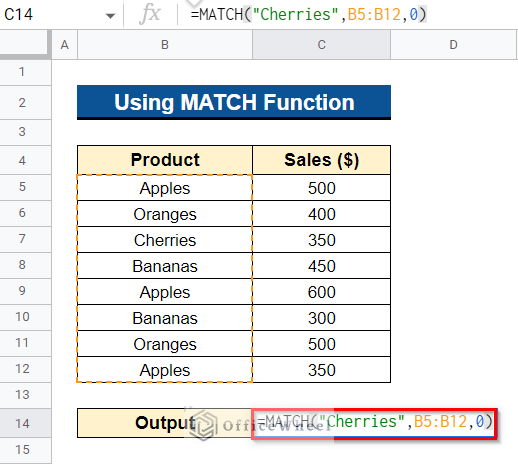This screenshot has height=464, width=518.
Task: Click the Output label cell
Action: pos(165,423)
